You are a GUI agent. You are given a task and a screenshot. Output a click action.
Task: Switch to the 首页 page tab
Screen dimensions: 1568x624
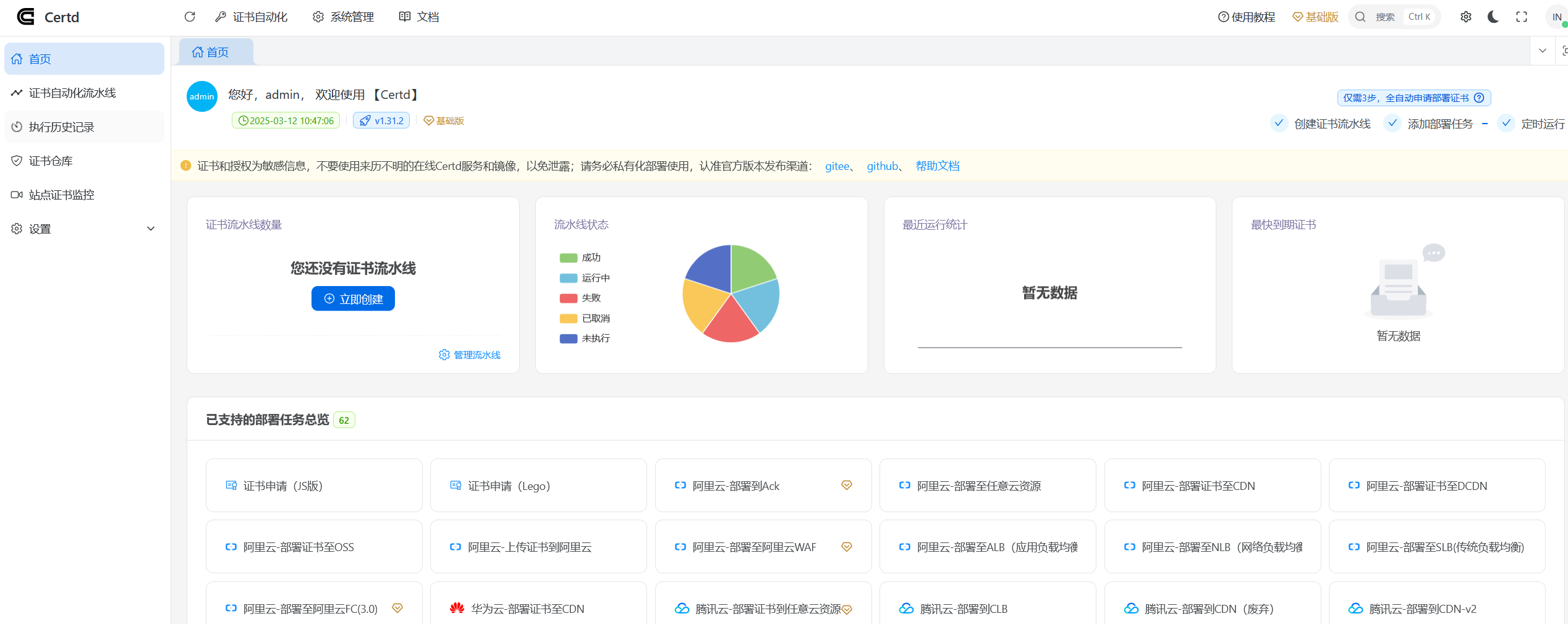coord(216,52)
